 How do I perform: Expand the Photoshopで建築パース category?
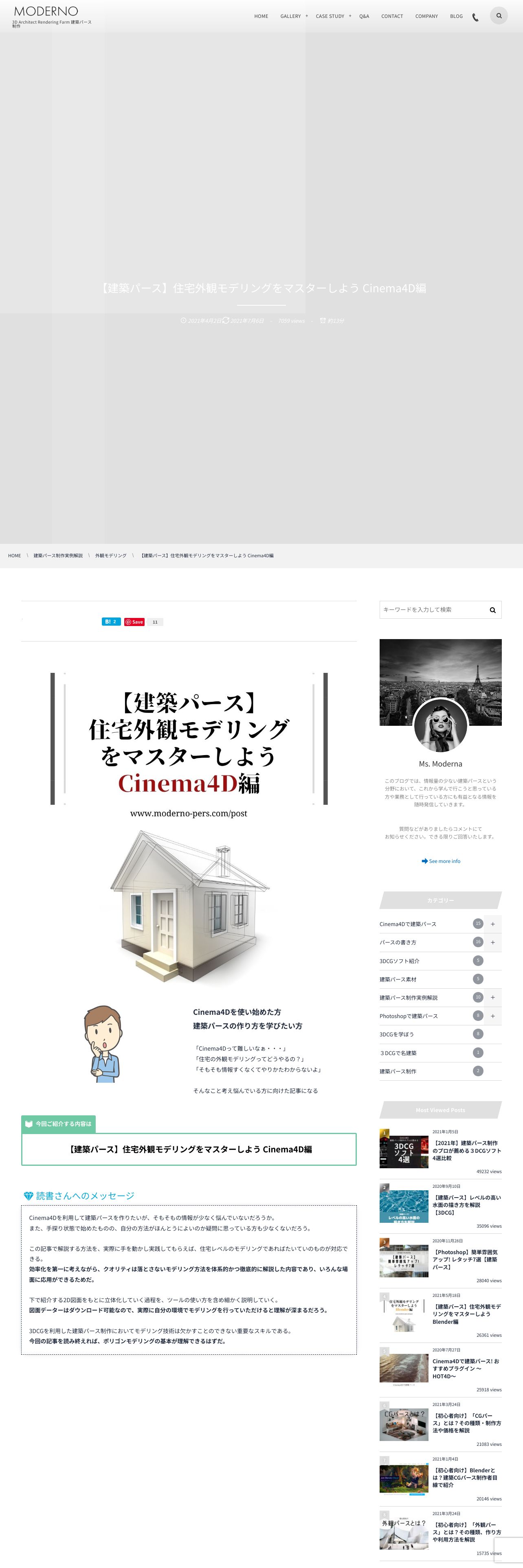(492, 1016)
